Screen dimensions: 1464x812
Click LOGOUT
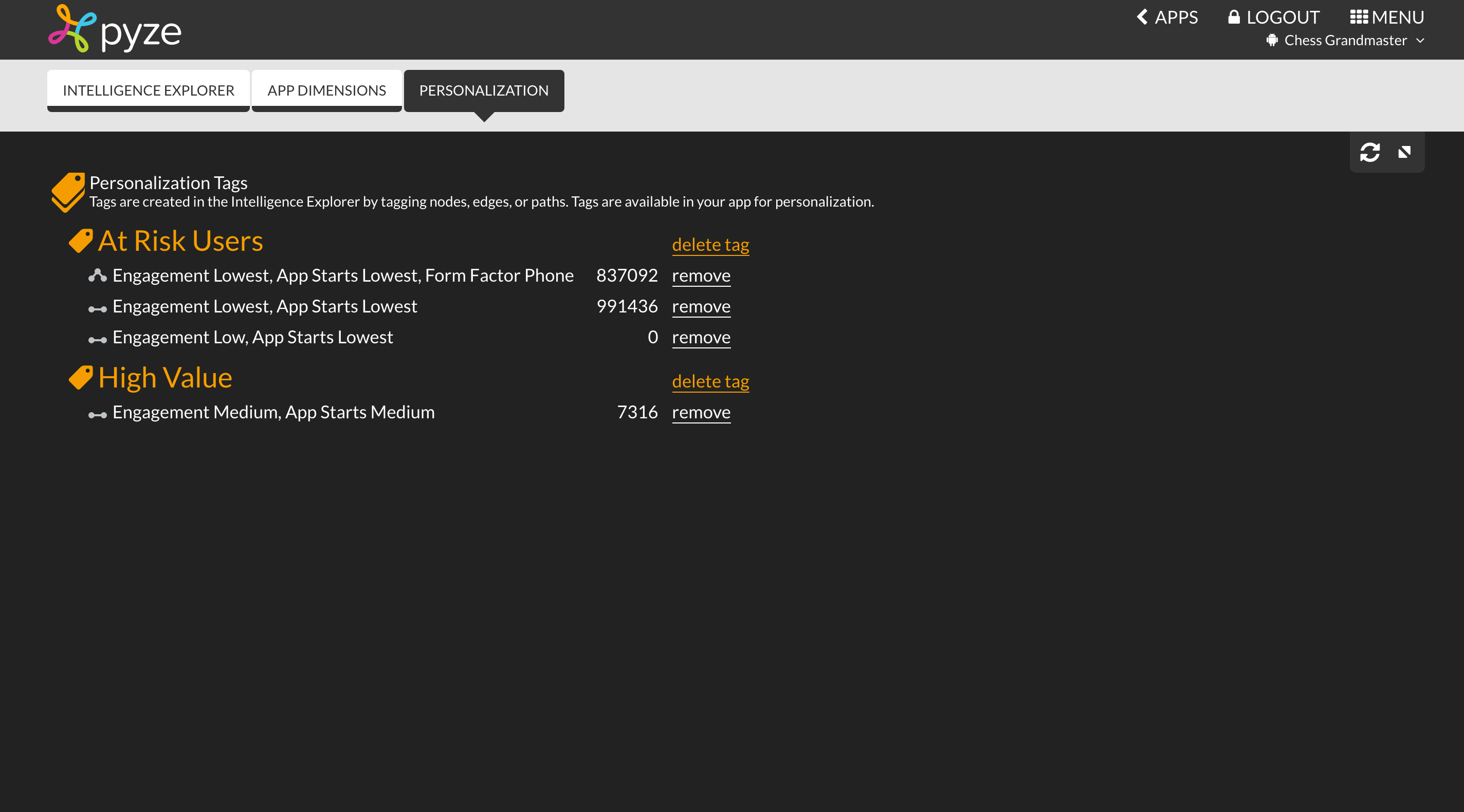pos(1273,17)
